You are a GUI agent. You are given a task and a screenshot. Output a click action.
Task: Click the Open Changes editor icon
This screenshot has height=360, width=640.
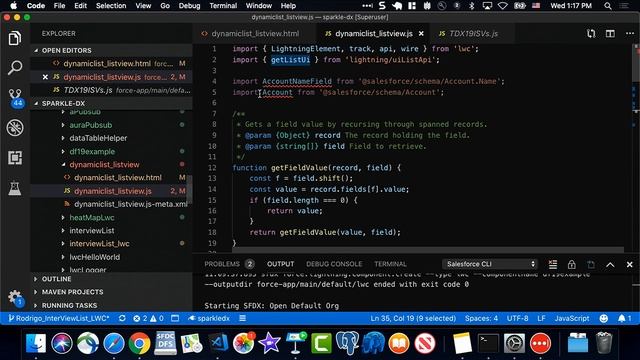tap(591, 33)
